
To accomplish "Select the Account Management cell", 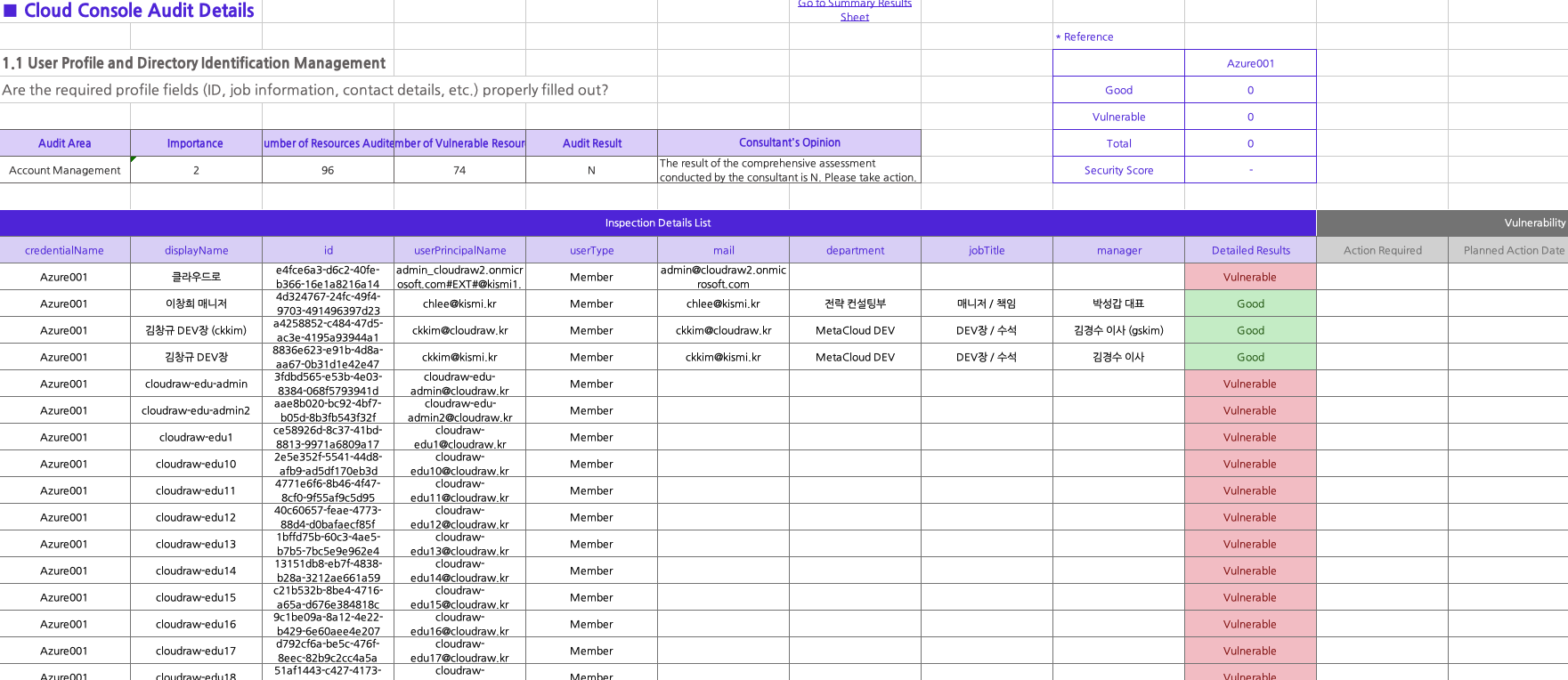I will point(65,170).
